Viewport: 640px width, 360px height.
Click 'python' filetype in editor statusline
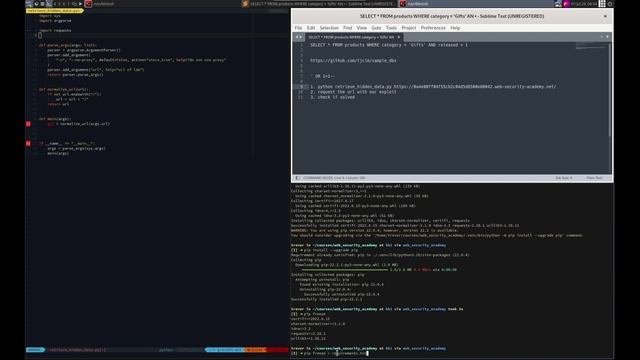point(166,350)
